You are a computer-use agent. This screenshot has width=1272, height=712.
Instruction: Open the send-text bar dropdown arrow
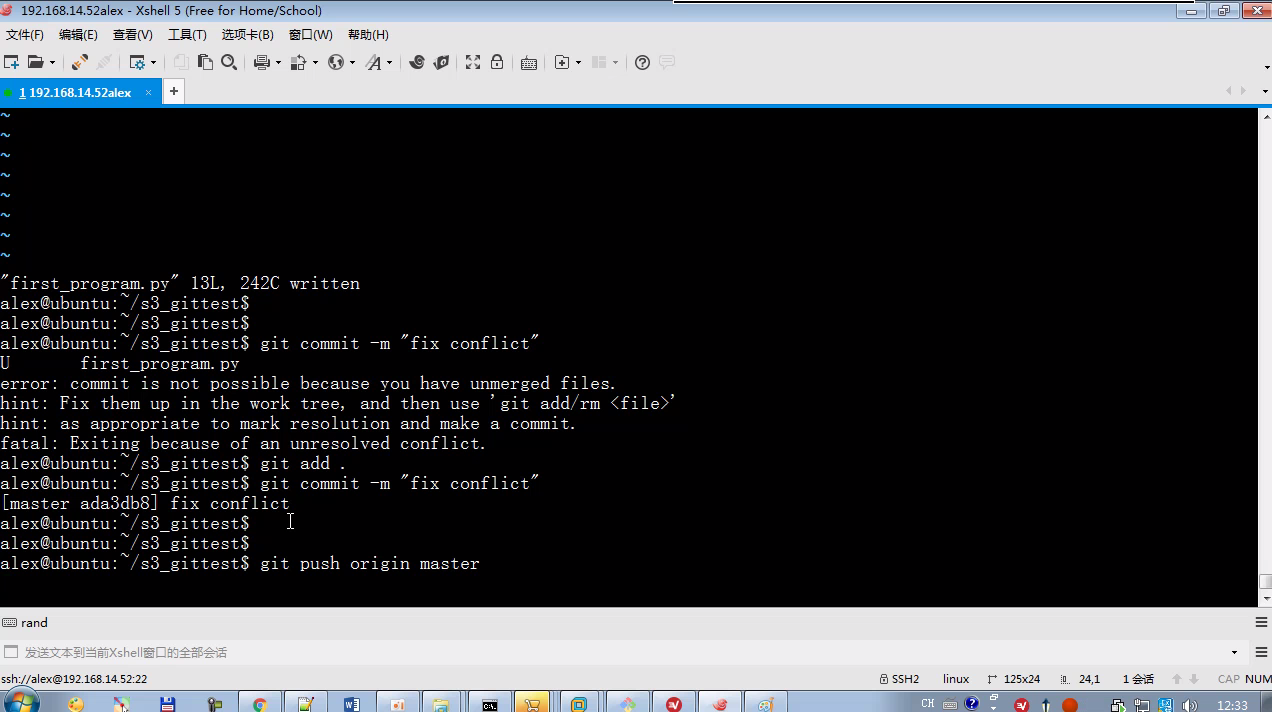[1234, 652]
